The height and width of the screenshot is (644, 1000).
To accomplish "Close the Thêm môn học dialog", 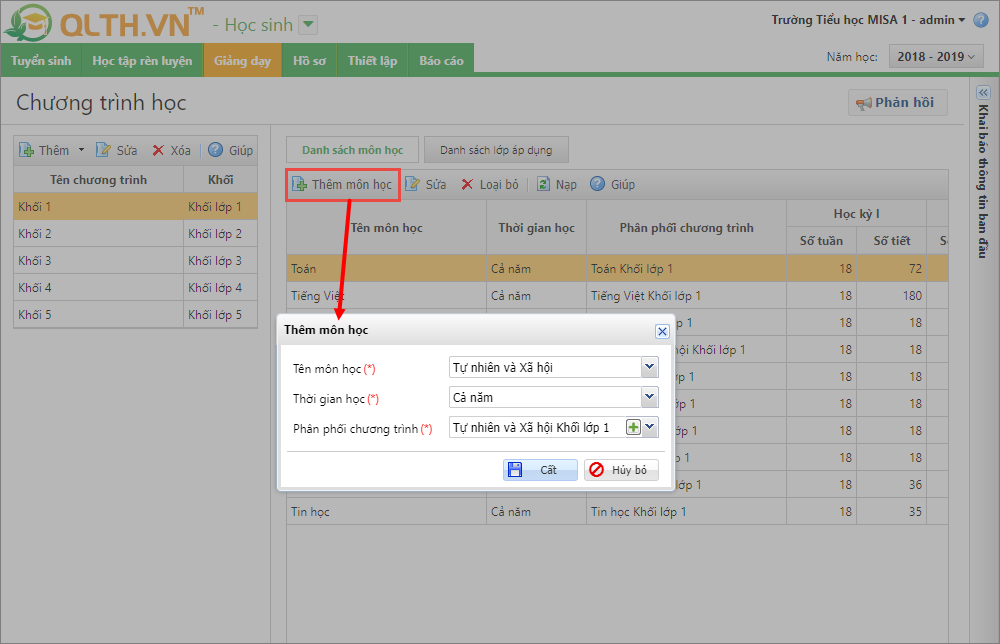I will (663, 331).
